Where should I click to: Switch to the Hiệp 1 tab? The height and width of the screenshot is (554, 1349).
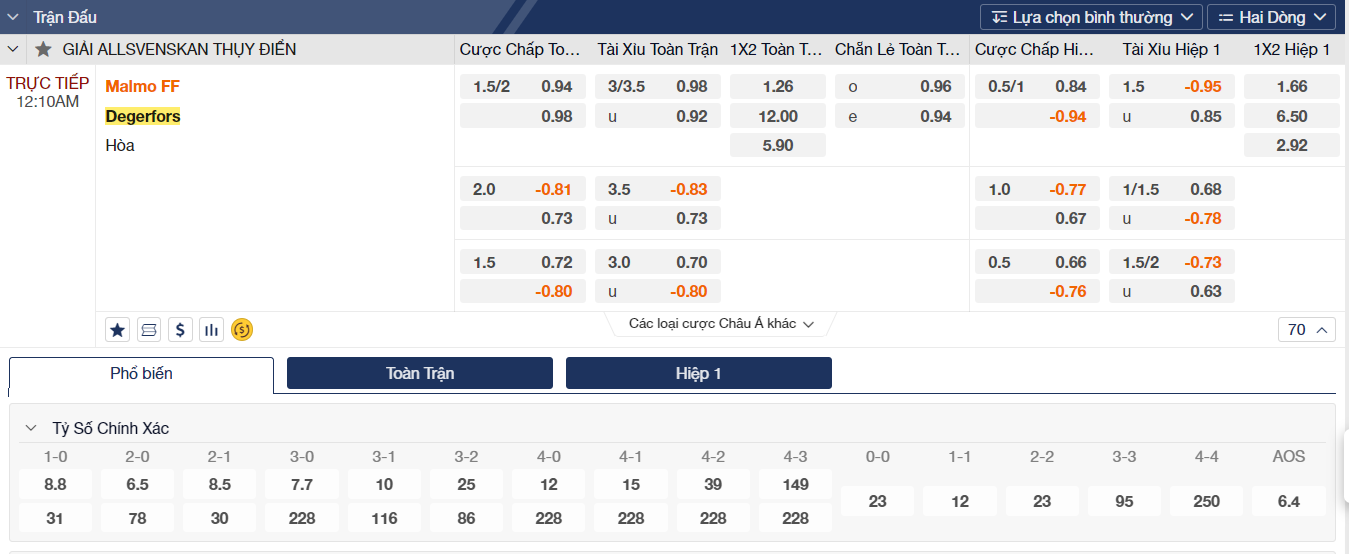point(698,373)
